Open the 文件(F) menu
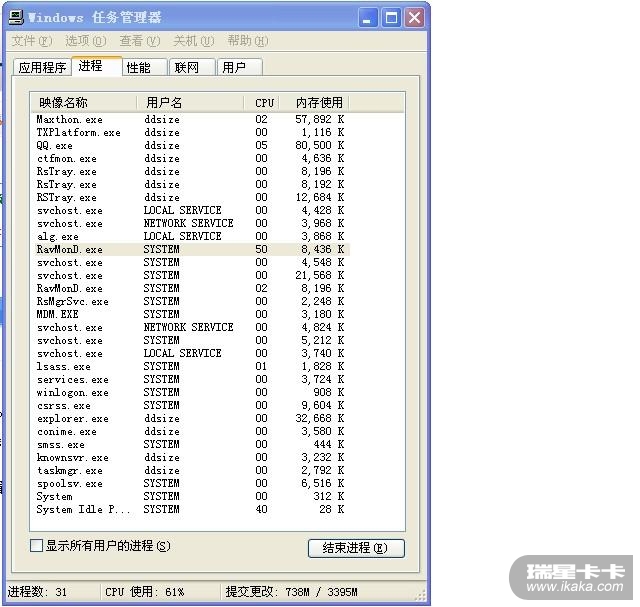Viewport: 640px width, 607px height. tap(32, 41)
